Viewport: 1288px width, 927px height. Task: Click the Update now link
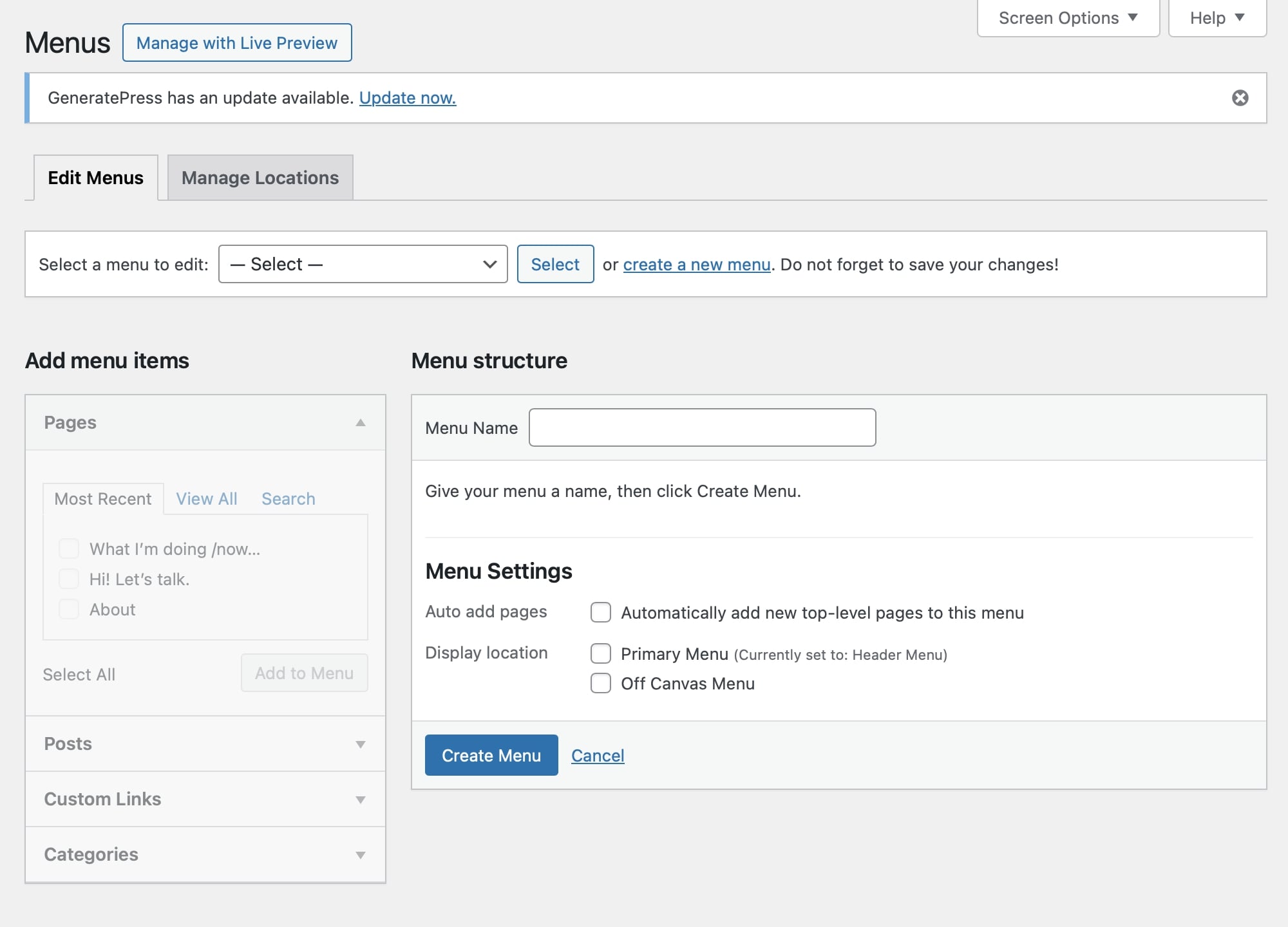408,98
